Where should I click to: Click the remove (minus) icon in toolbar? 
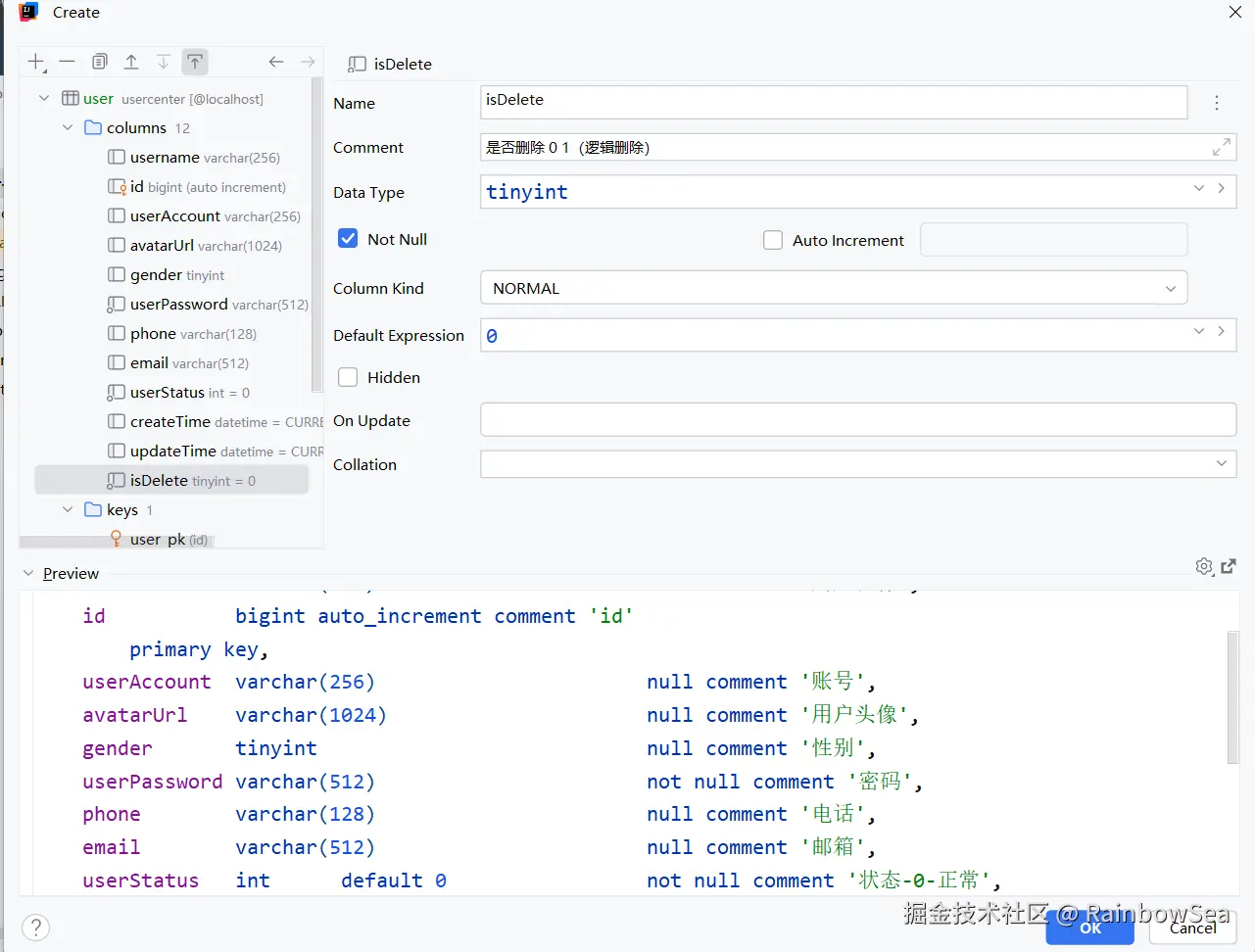pyautogui.click(x=67, y=62)
